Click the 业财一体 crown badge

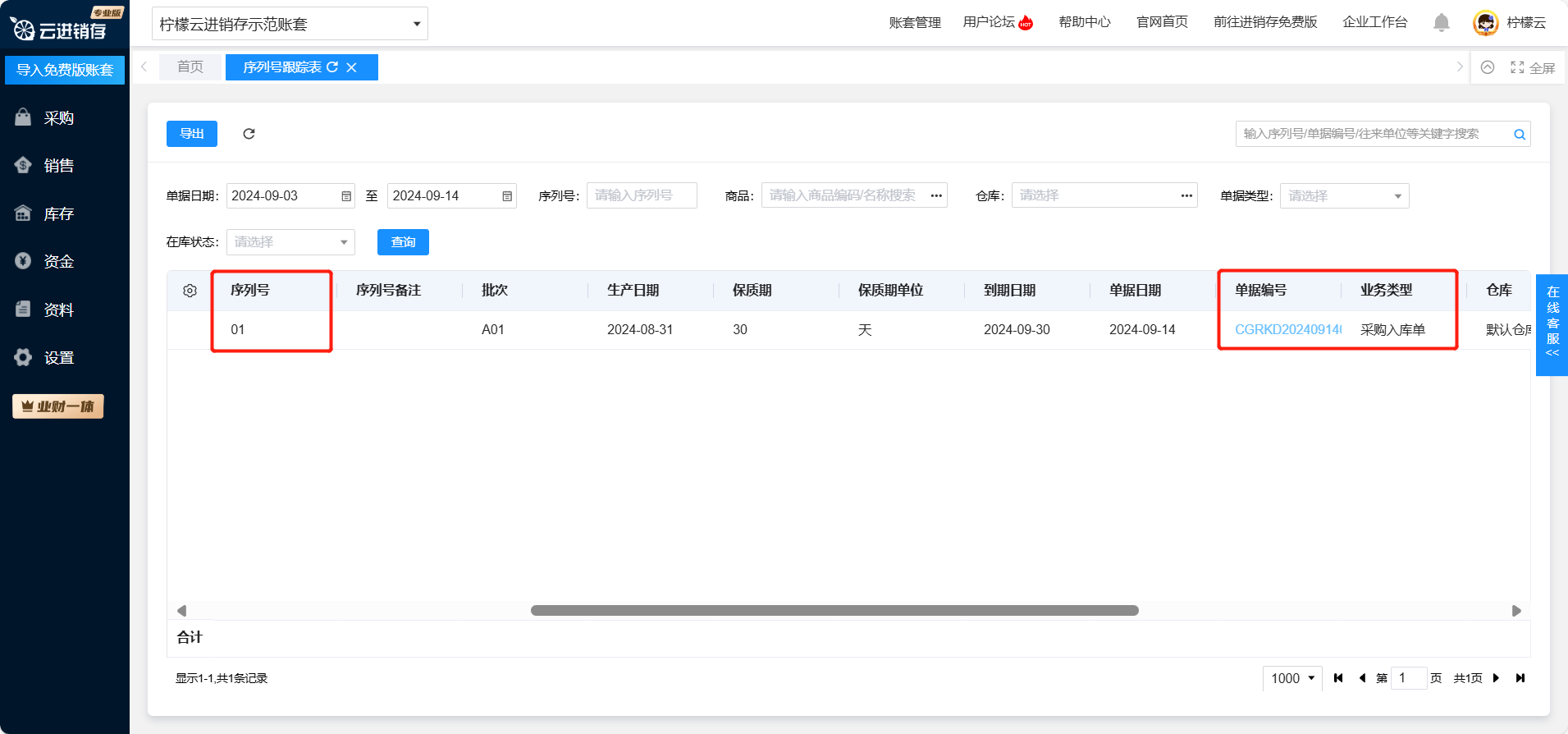[57, 406]
